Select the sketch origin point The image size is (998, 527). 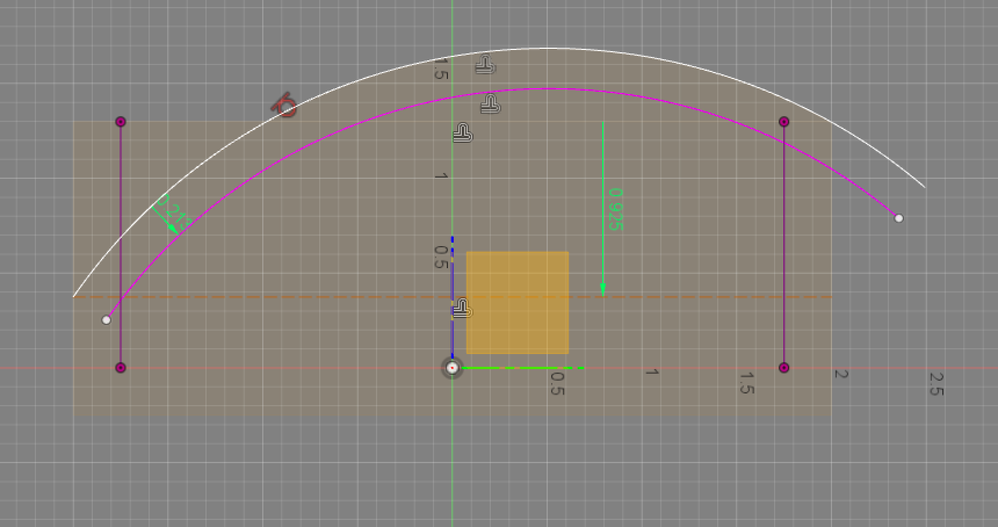tap(452, 368)
